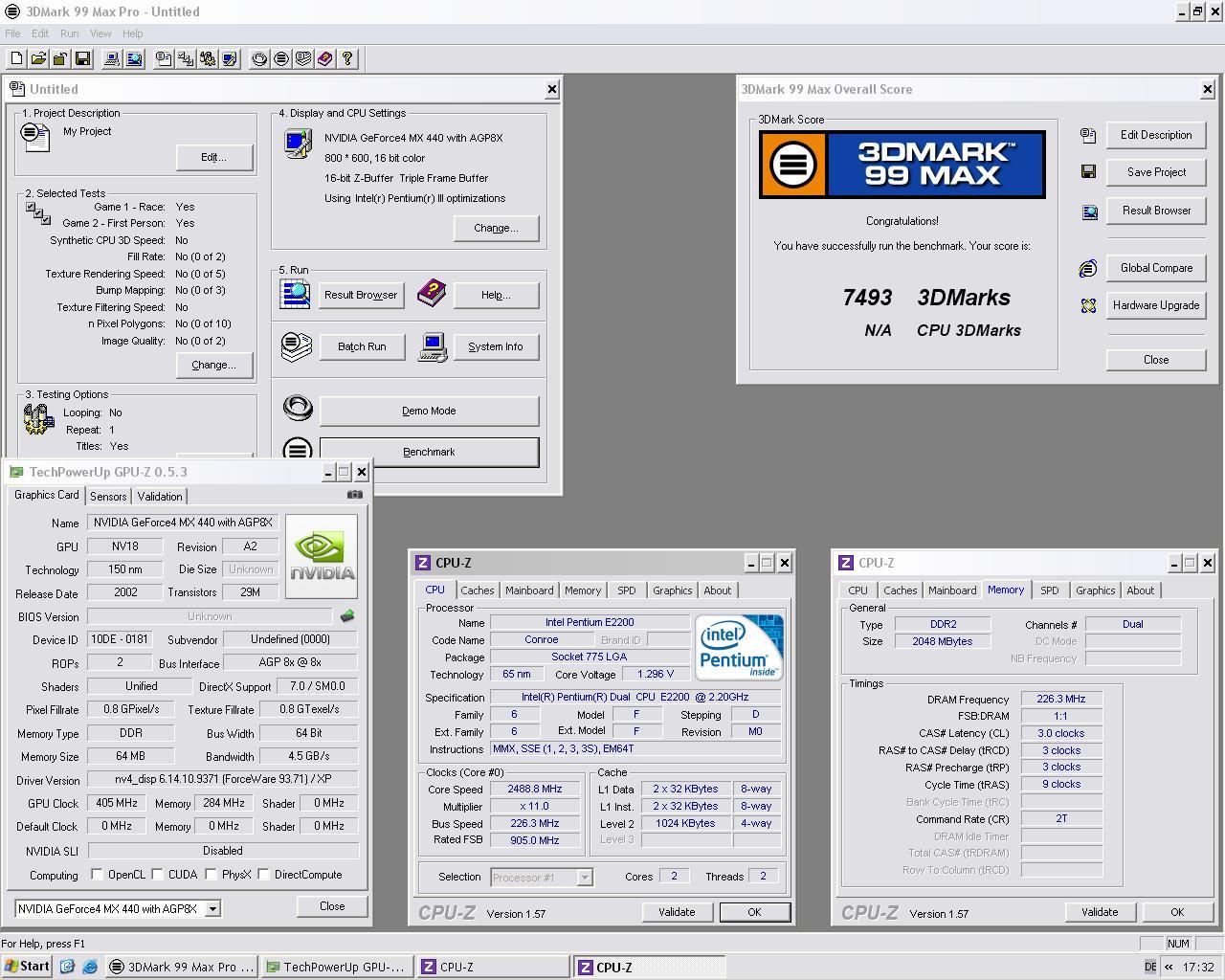The height and width of the screenshot is (980, 1225).
Task: Click Save Project in score window
Action: click(x=1156, y=172)
